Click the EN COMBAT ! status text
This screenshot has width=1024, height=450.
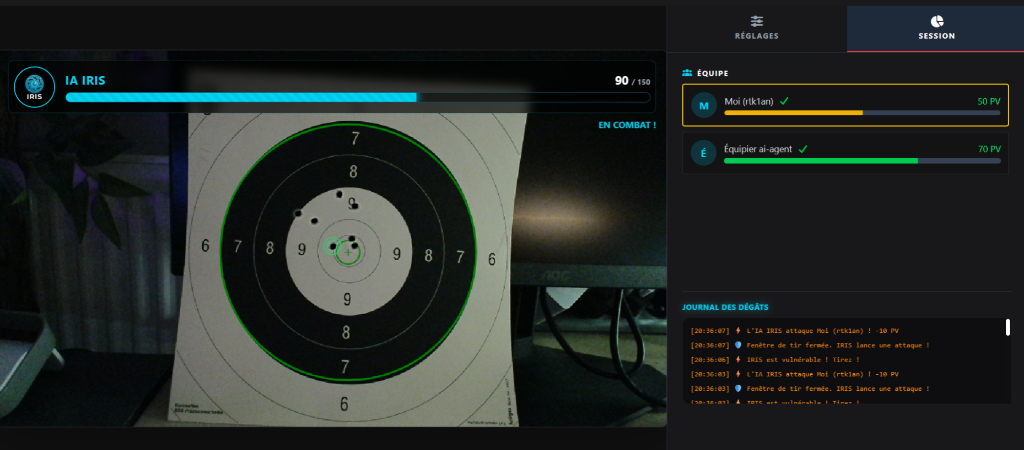point(627,125)
